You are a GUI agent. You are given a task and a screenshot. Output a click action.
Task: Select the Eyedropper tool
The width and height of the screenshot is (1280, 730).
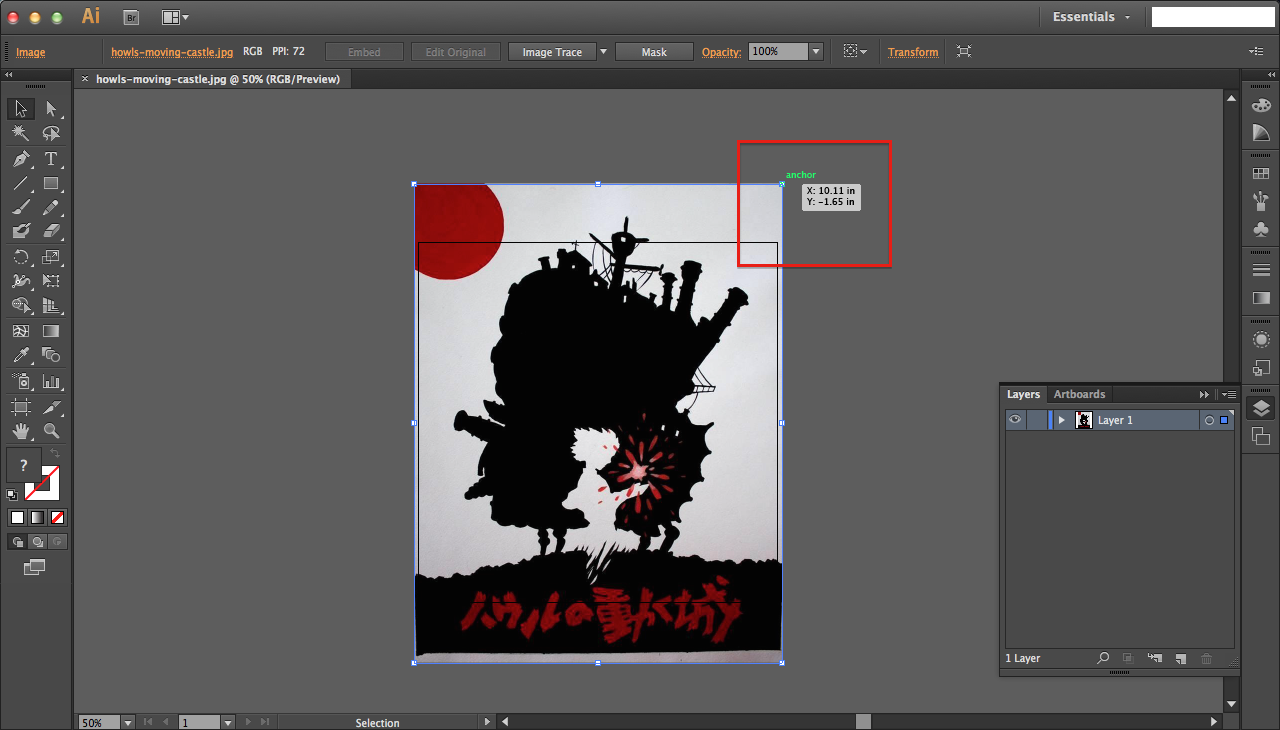[21, 356]
